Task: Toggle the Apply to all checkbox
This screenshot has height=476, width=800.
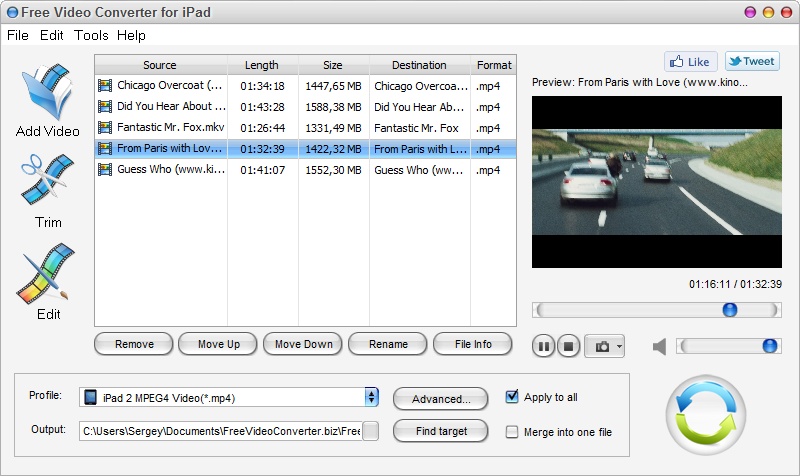Action: (512, 396)
